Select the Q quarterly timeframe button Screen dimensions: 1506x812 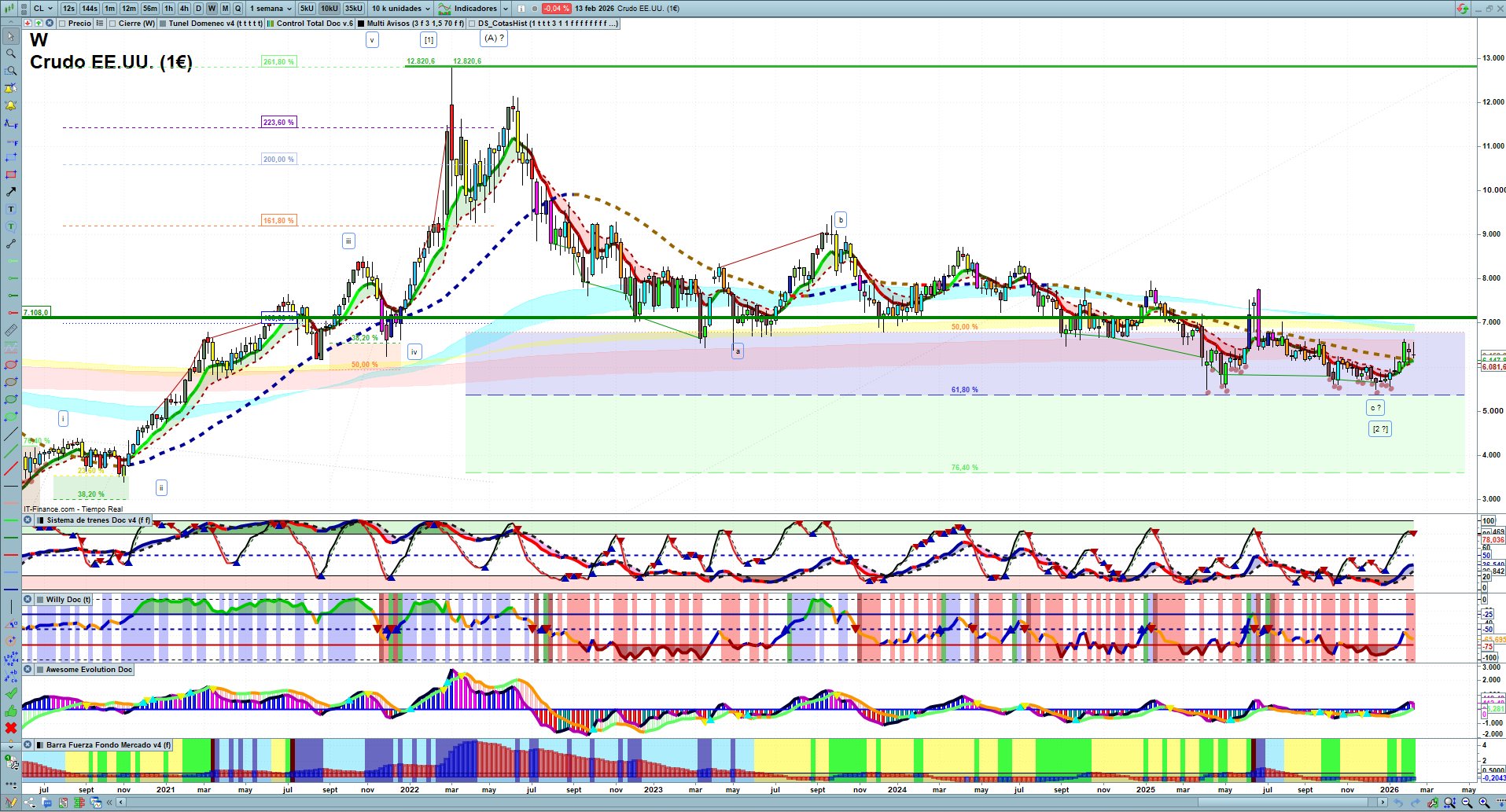tap(237, 9)
